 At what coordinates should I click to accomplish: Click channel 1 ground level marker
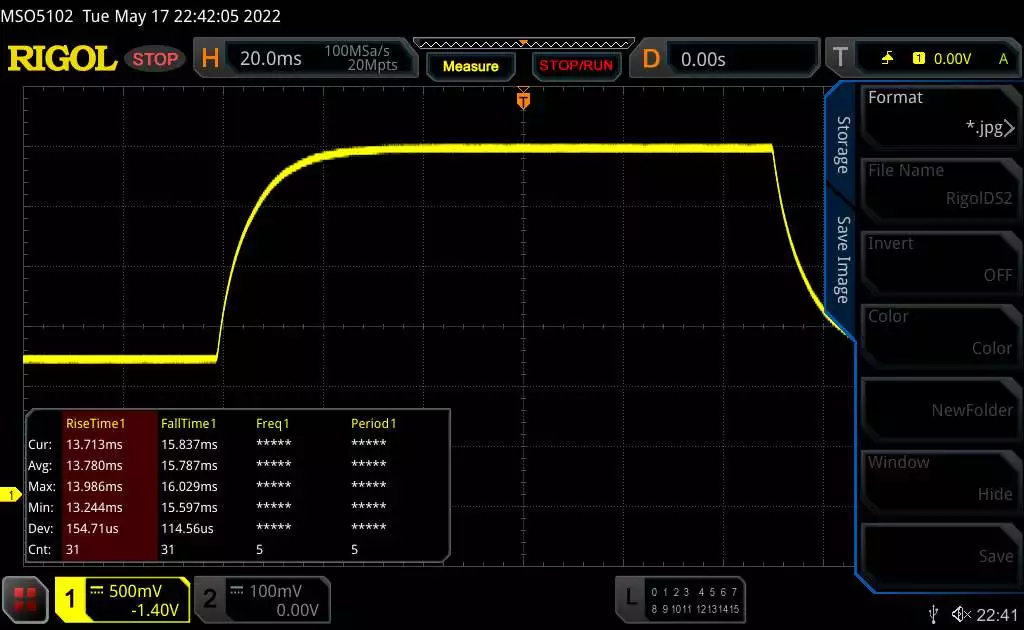coord(10,495)
